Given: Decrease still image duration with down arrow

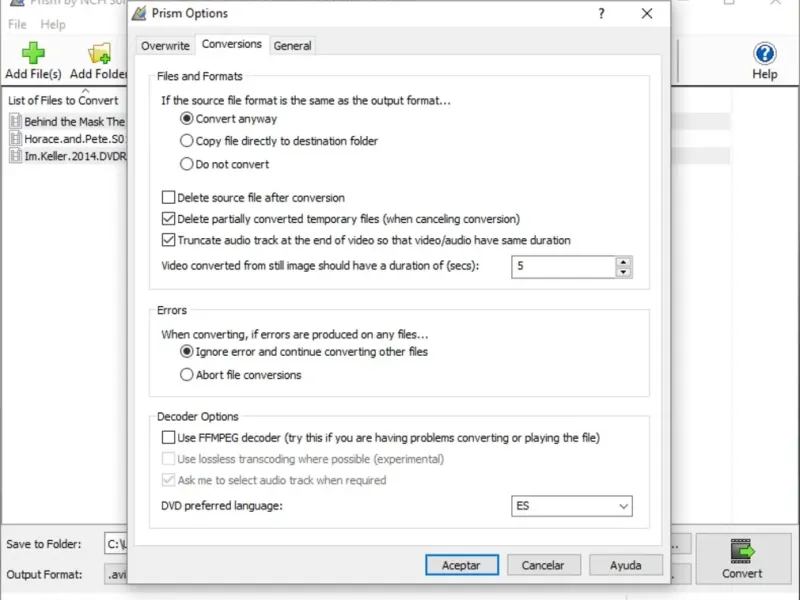Looking at the screenshot, I should click(623, 272).
